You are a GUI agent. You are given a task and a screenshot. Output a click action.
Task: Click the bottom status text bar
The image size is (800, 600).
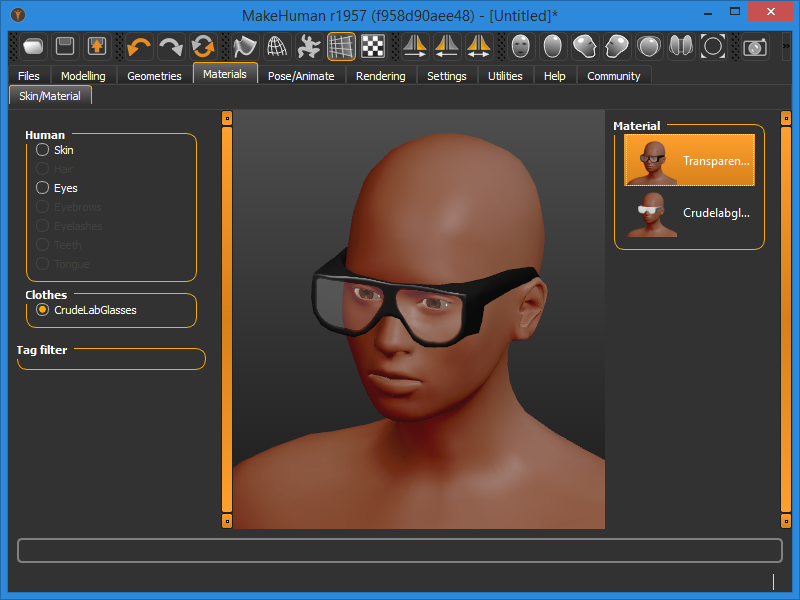pos(400,551)
